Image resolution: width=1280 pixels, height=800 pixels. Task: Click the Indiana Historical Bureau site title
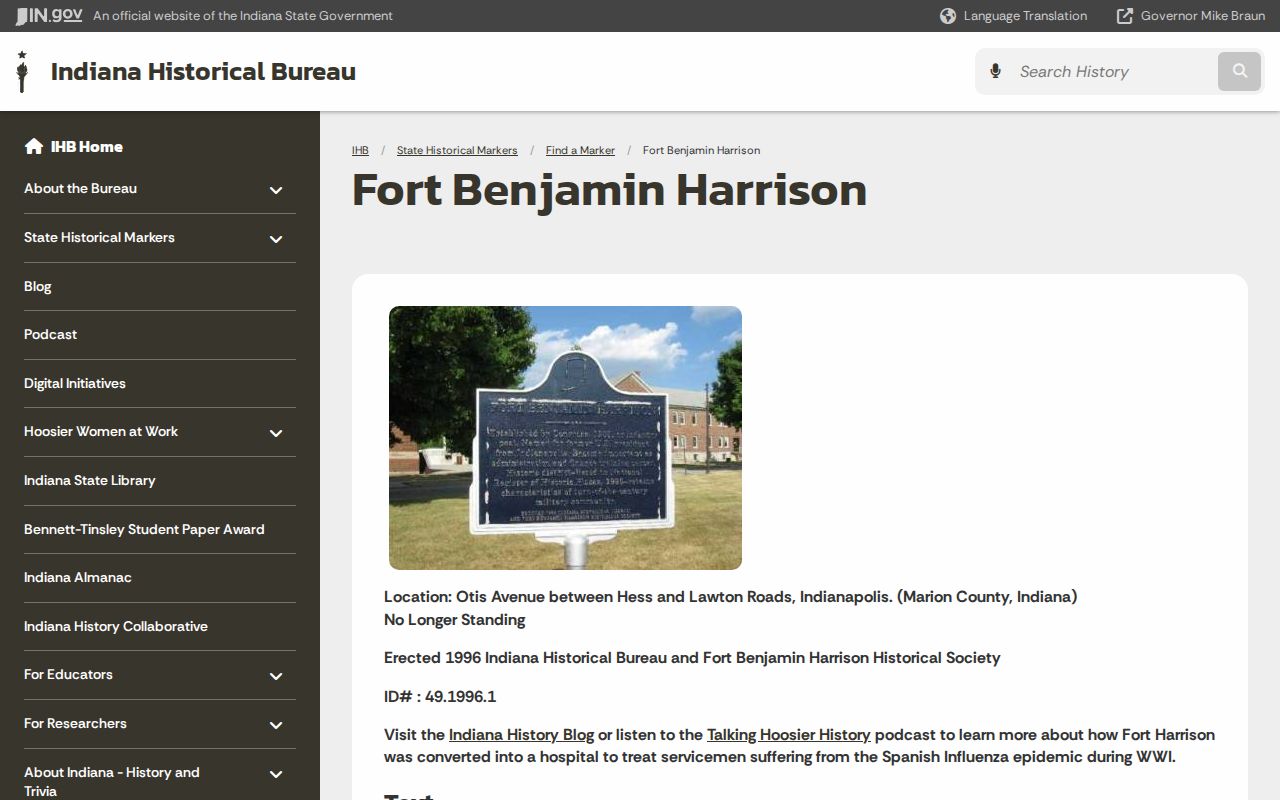click(203, 71)
